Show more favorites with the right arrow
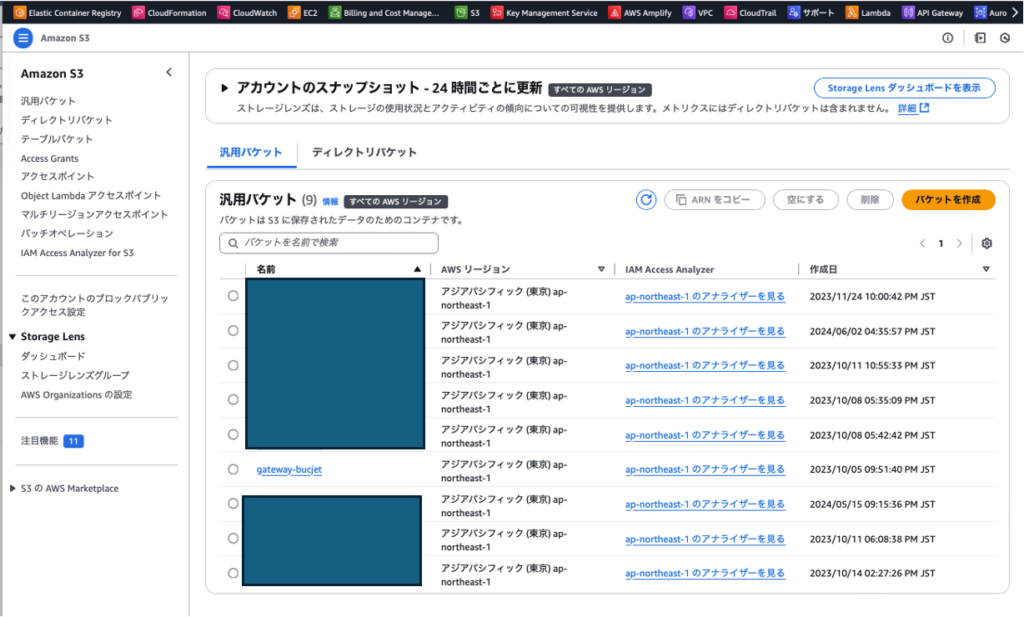This screenshot has width=1024, height=617. [1016, 12]
